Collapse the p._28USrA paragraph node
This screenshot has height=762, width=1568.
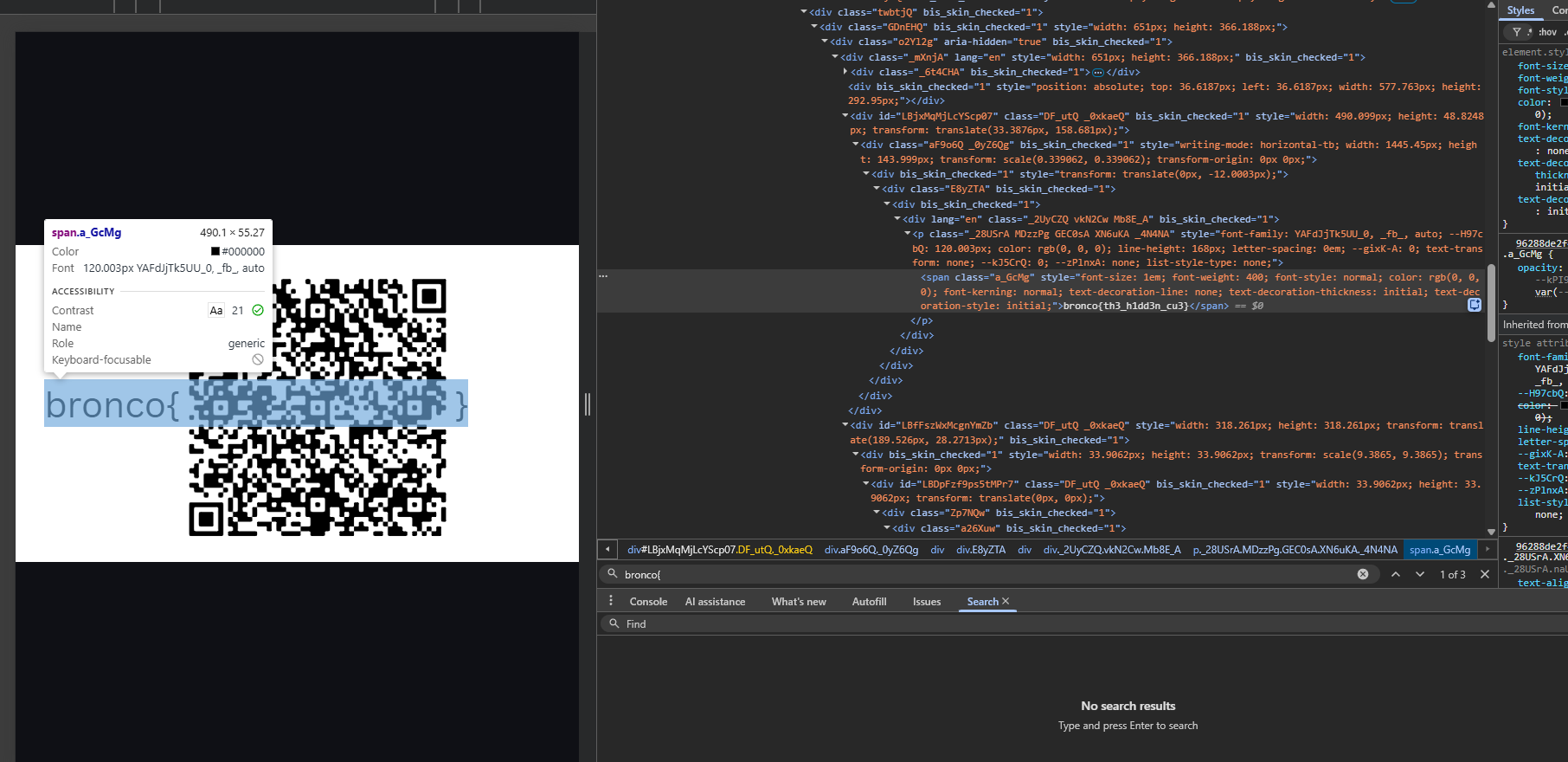(x=908, y=234)
